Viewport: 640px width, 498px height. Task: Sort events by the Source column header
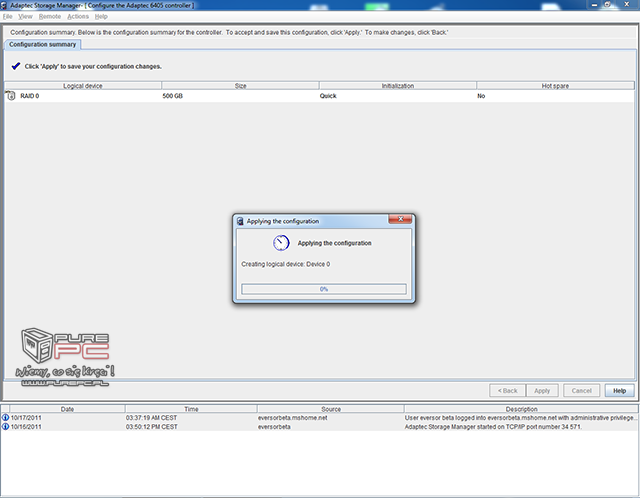(331, 409)
